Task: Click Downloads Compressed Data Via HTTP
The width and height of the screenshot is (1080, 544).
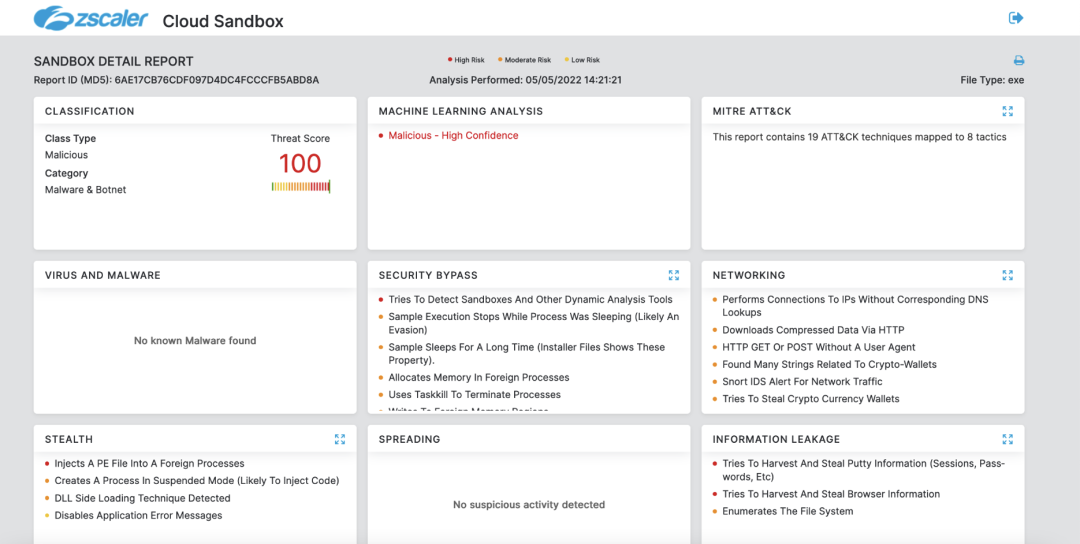Action: [813, 330]
